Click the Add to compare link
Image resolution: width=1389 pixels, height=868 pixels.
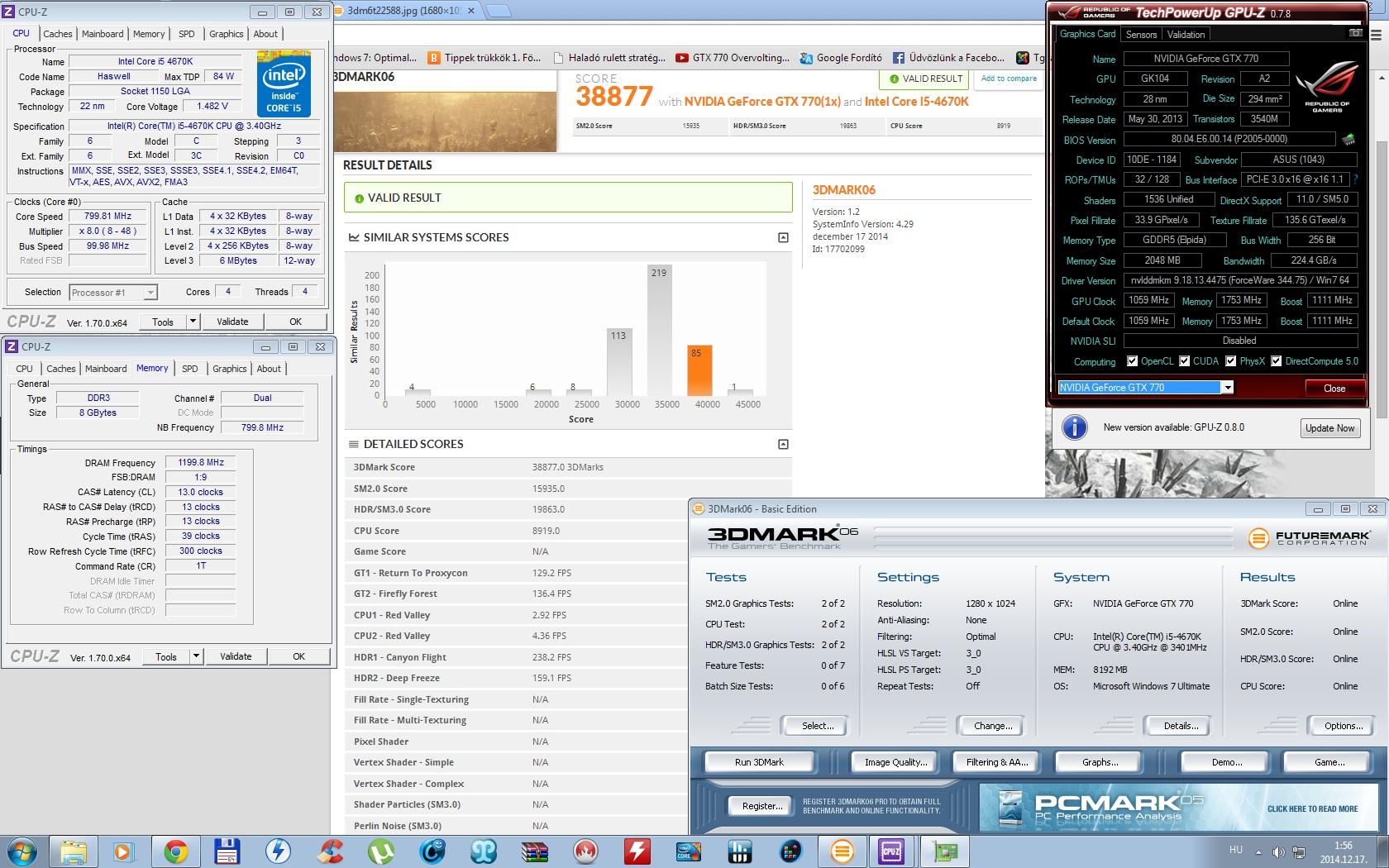tap(1009, 79)
